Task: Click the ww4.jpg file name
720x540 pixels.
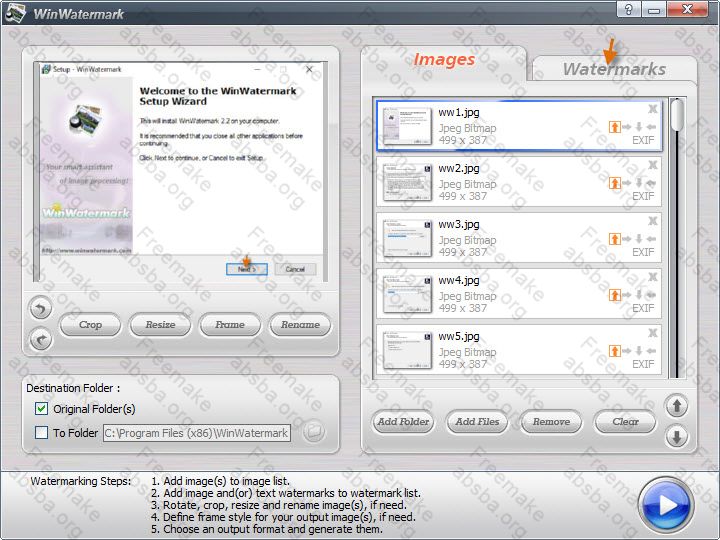Action: point(459,280)
